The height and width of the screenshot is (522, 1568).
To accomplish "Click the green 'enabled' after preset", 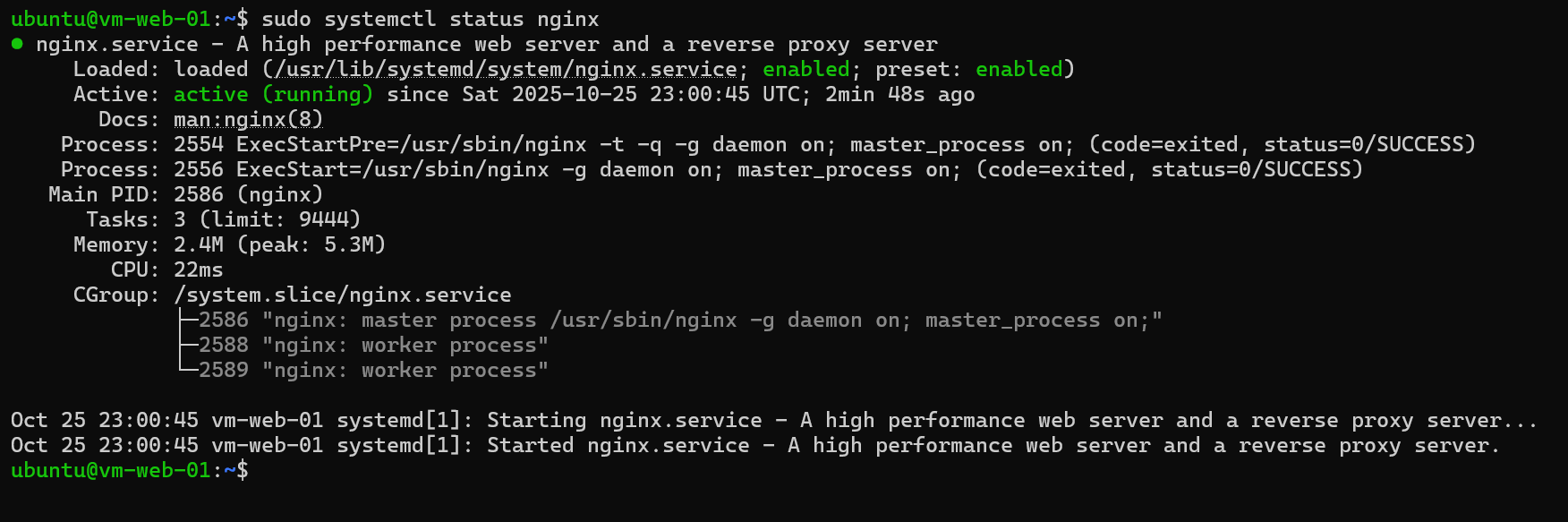I will tap(1018, 70).
